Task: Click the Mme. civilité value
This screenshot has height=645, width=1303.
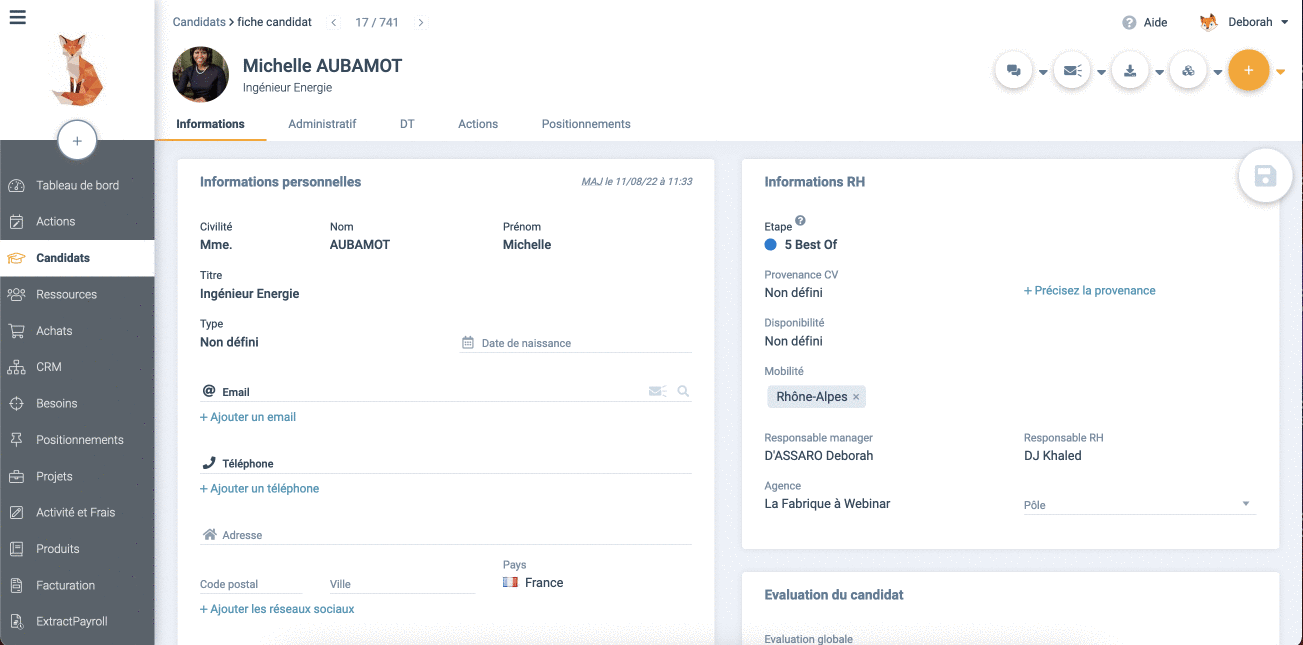Action: click(216, 245)
